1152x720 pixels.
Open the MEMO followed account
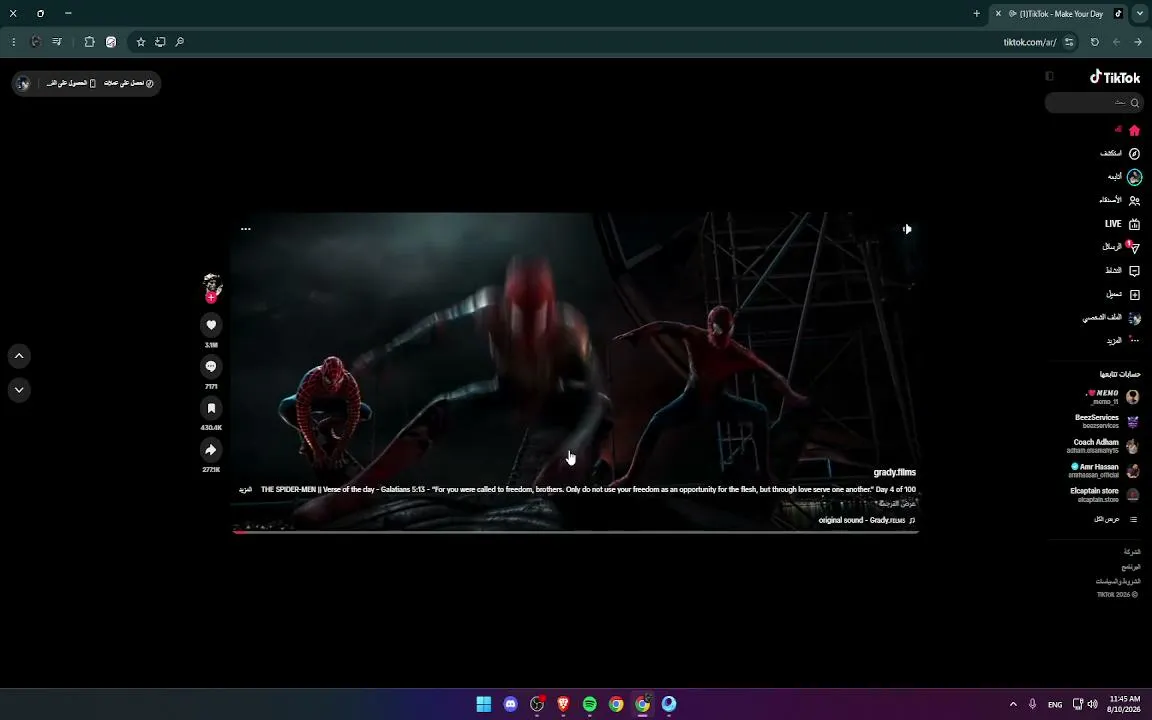click(1112, 397)
